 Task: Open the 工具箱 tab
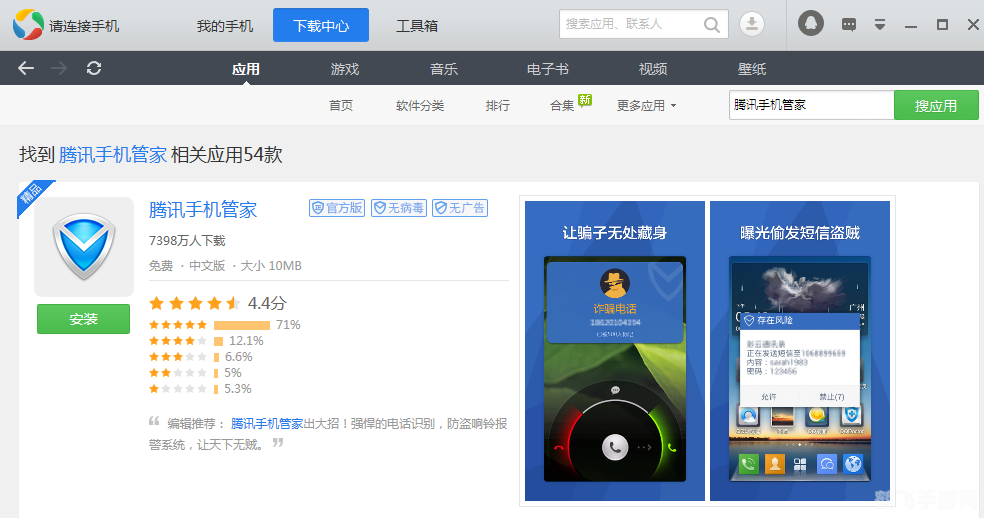click(417, 25)
